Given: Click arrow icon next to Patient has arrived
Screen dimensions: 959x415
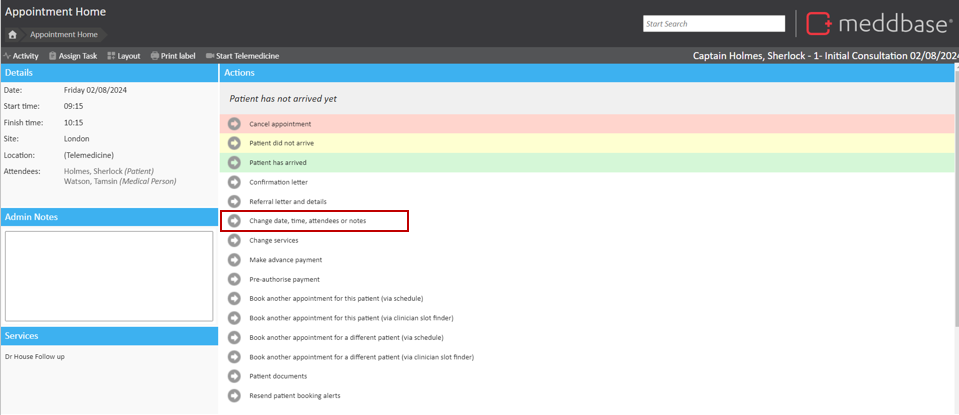Looking at the screenshot, I should [234, 162].
